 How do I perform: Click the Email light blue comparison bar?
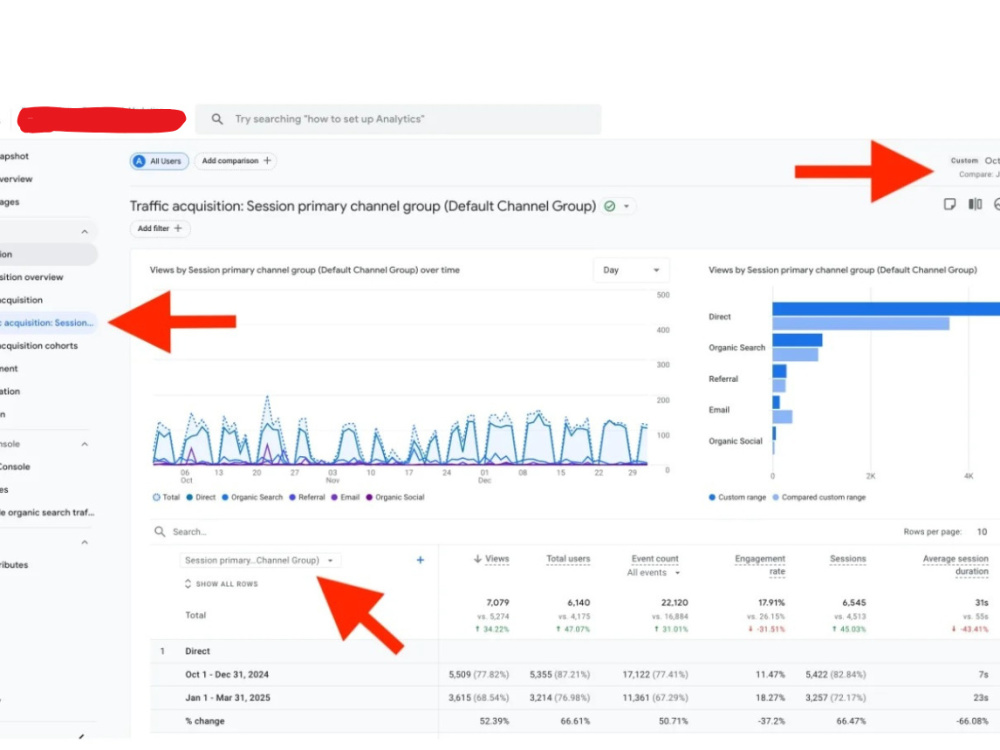tap(783, 417)
